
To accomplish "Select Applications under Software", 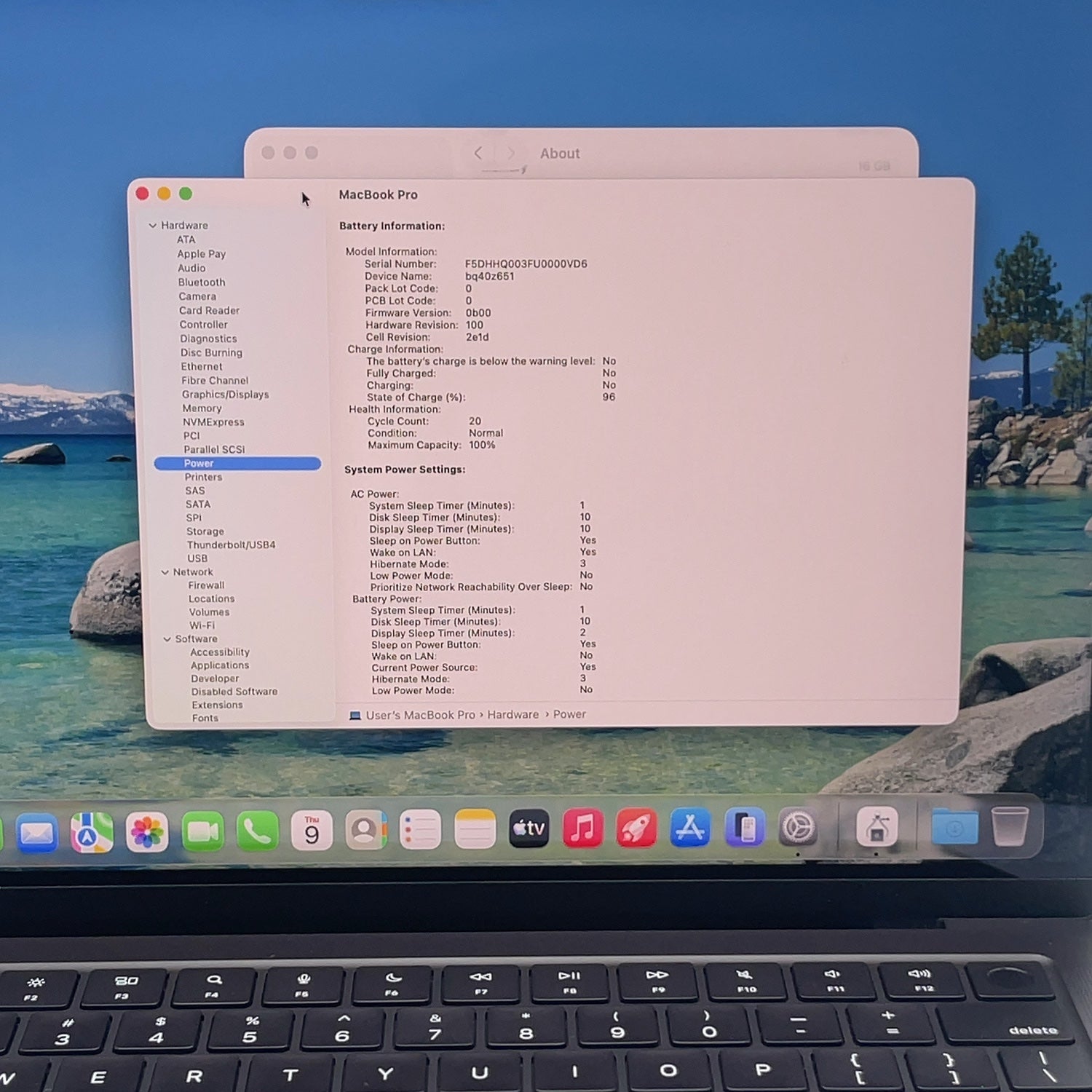I will [219, 665].
